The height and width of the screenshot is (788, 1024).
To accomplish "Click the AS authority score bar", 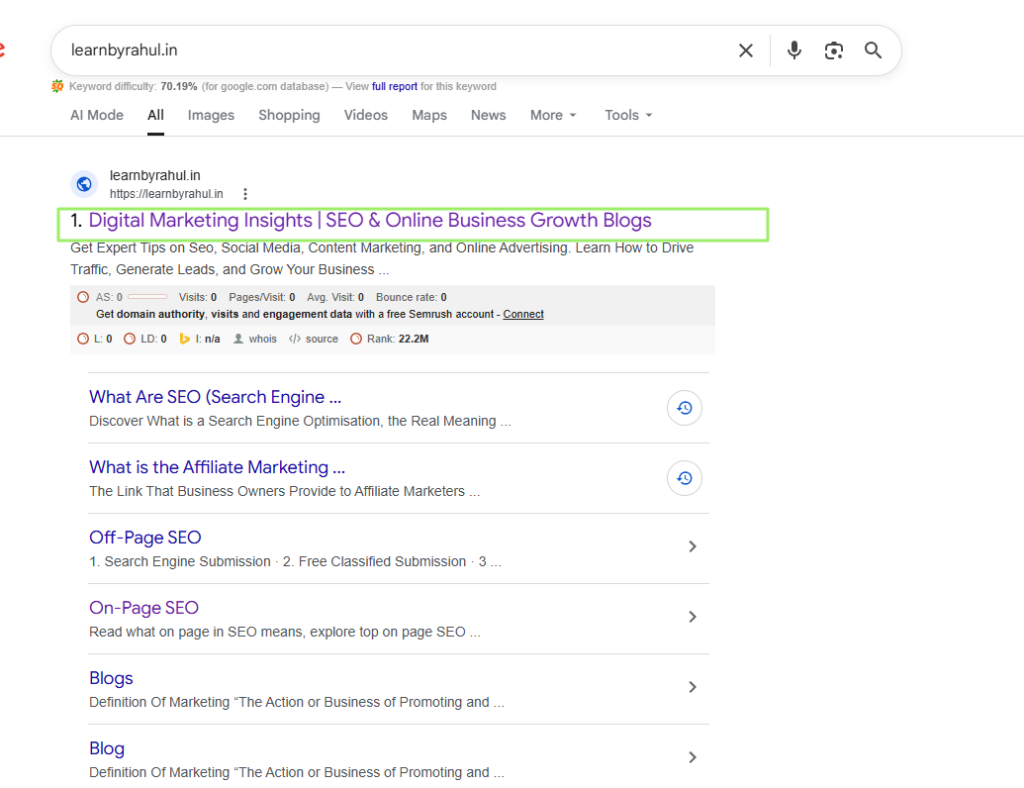I will 147,297.
